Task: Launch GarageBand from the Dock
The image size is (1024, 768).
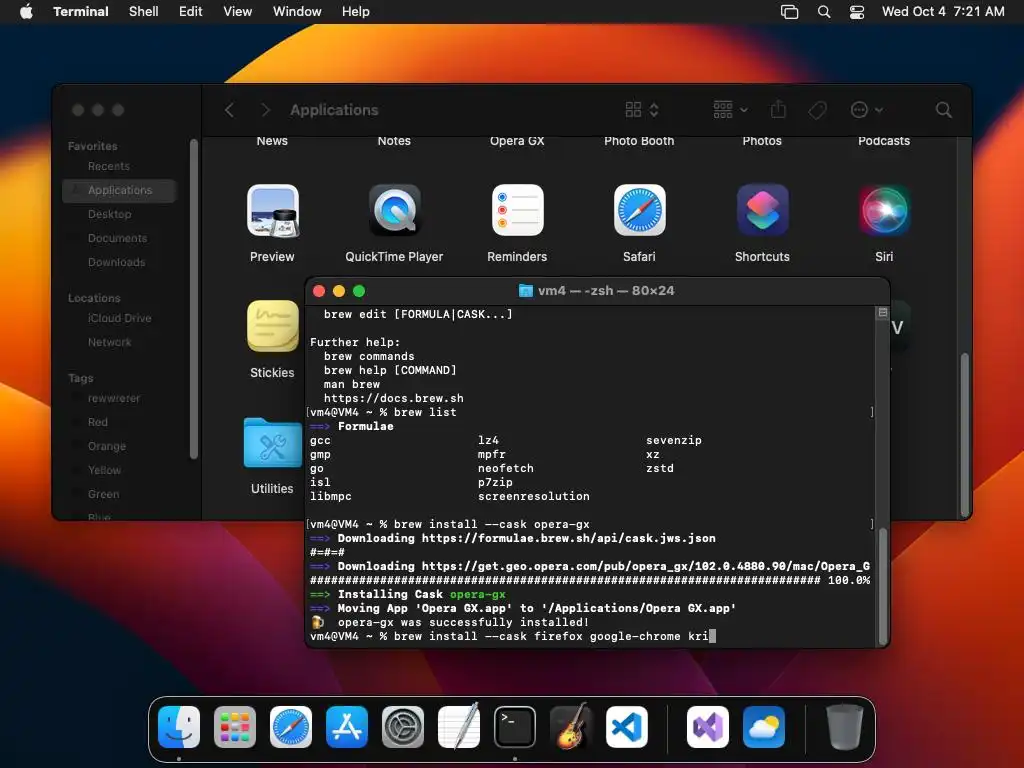Action: pyautogui.click(x=571, y=726)
